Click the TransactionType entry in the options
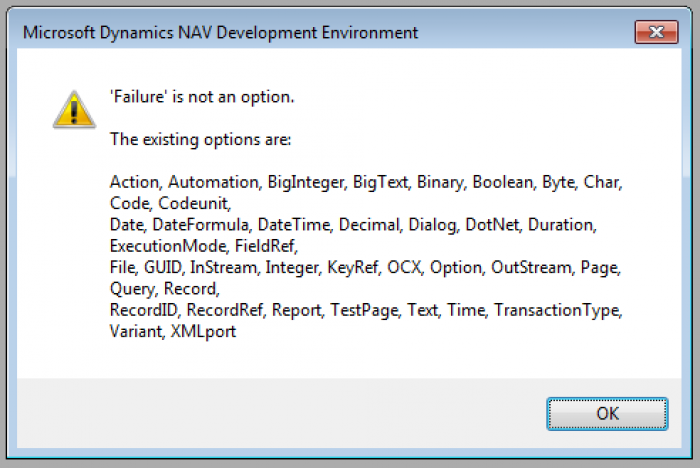 tap(558, 310)
